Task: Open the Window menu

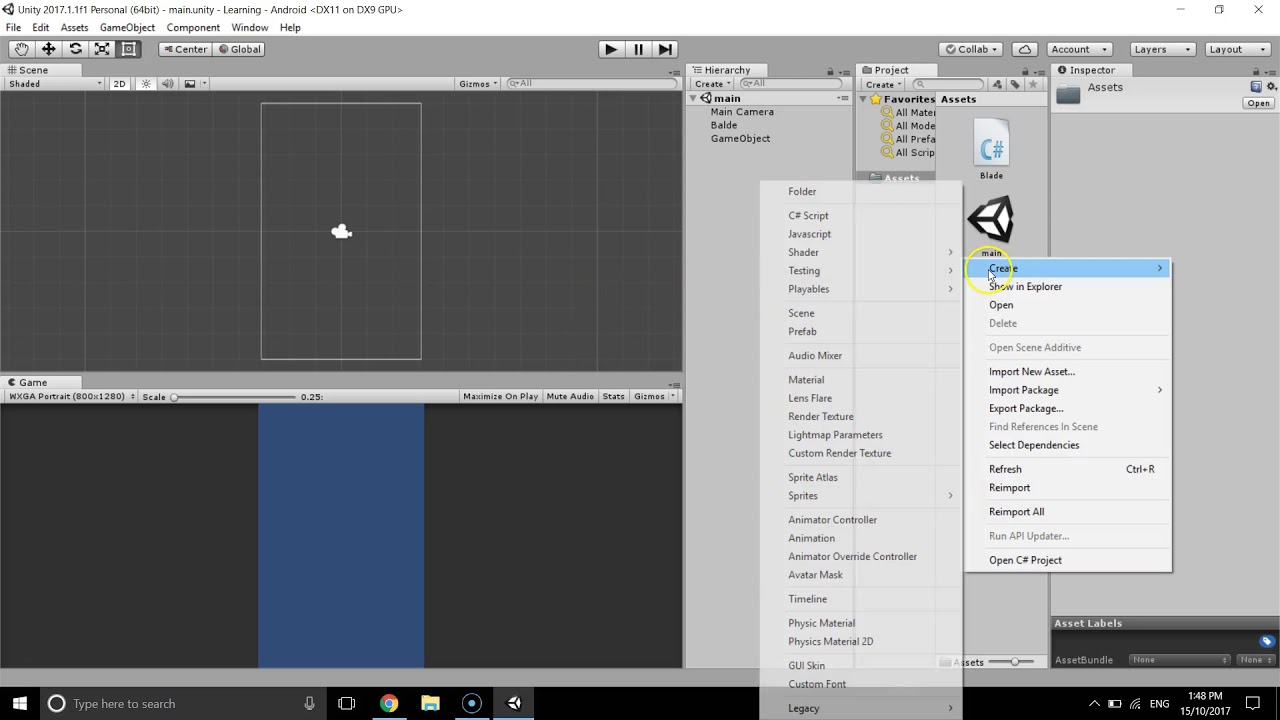Action: 249,27
